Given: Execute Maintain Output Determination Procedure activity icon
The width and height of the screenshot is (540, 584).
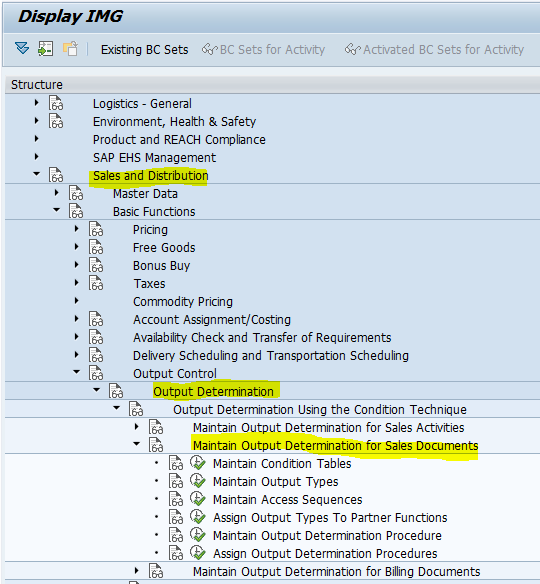Looking at the screenshot, I should (x=198, y=535).
